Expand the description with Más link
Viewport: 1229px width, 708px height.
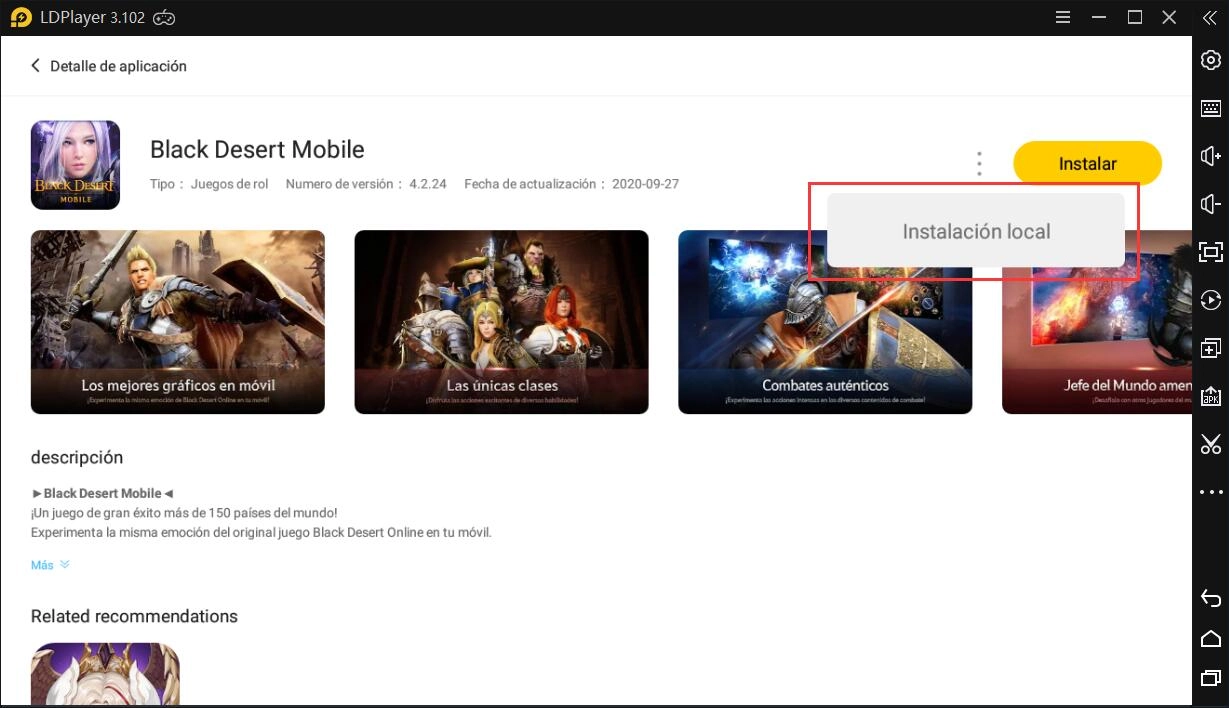[x=42, y=564]
